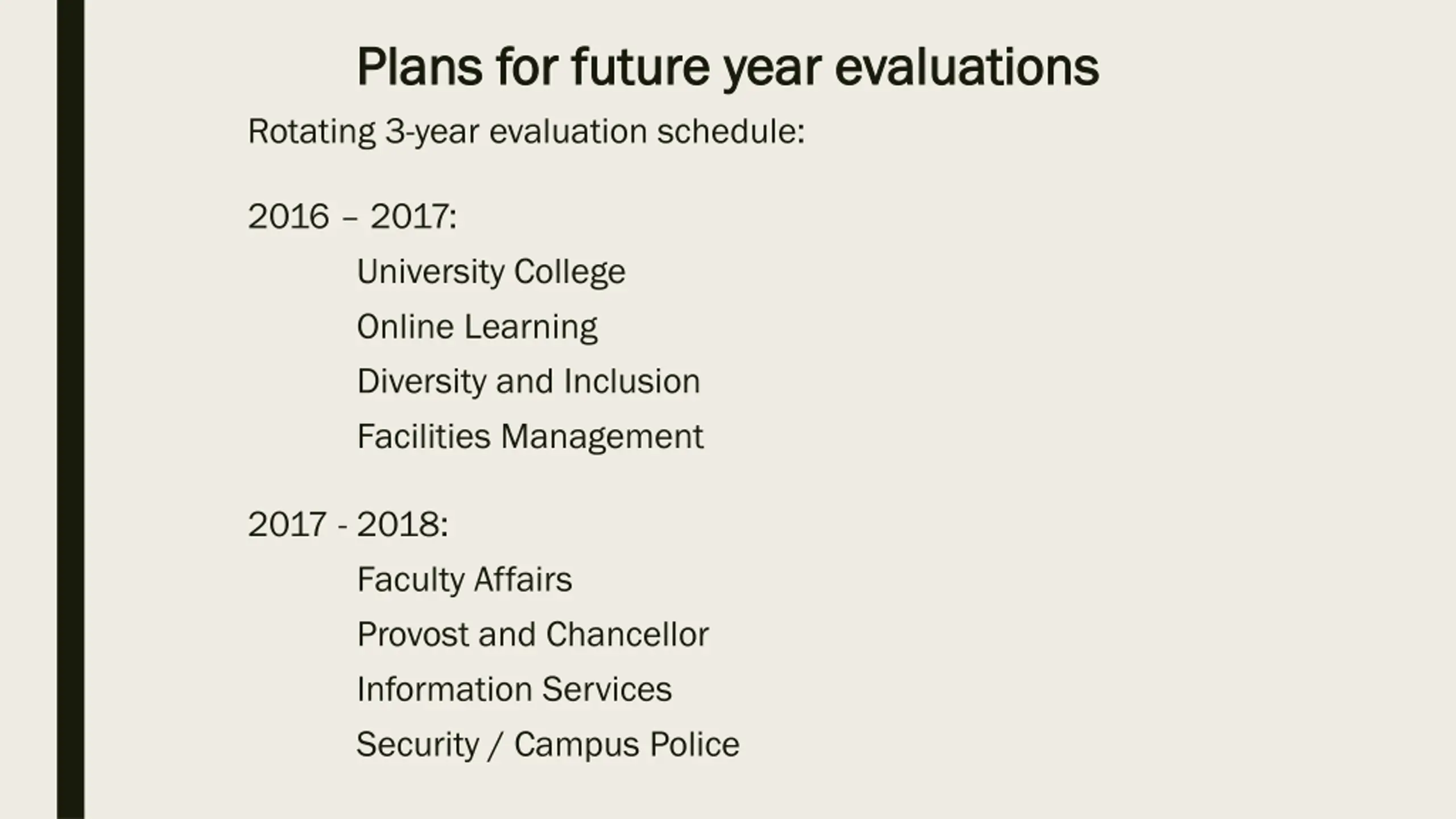Click the word 'Chancellor' in the list
Screen dimensions: 1456x819
(x=627, y=634)
